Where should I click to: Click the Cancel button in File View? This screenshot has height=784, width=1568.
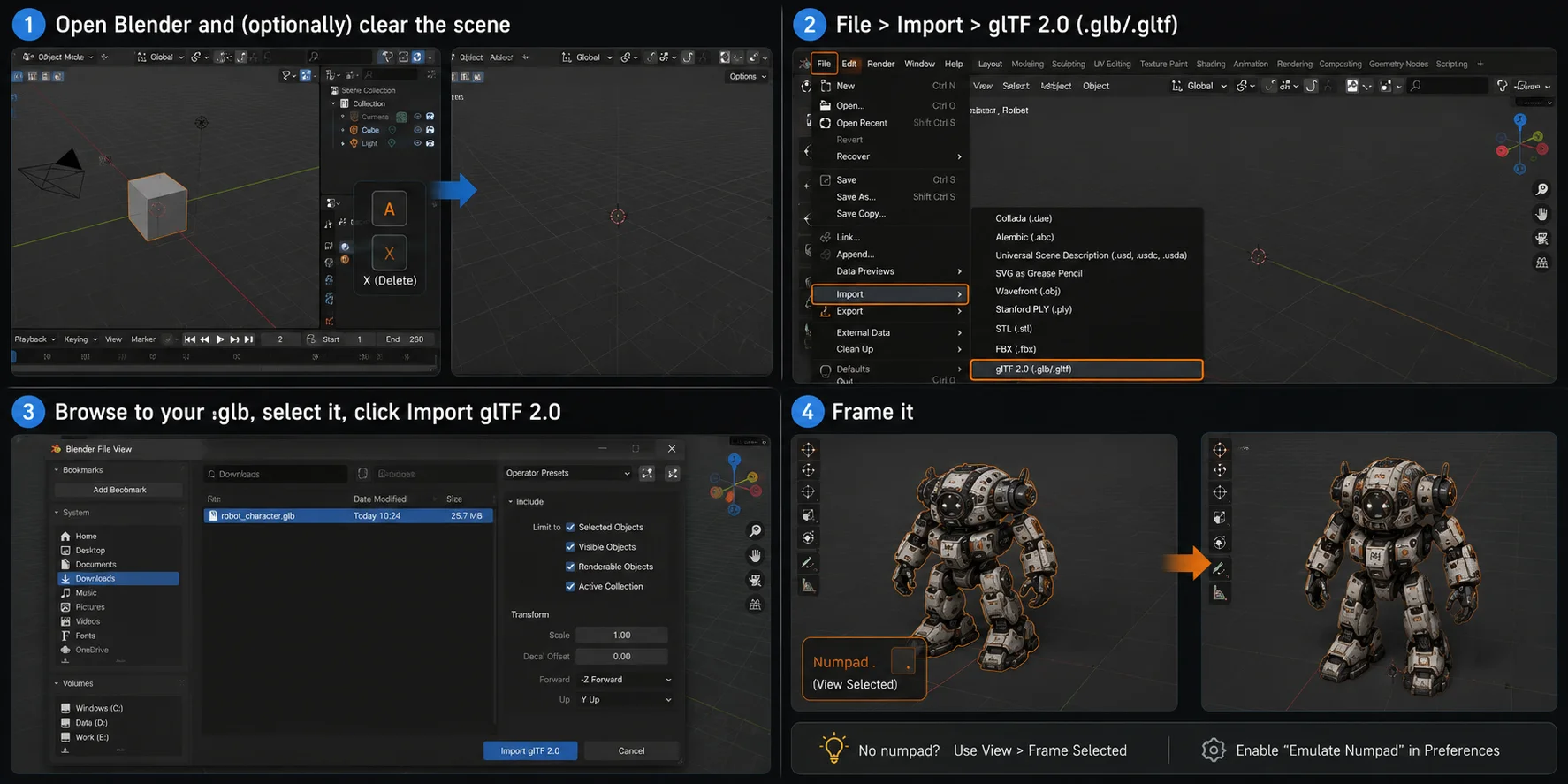click(x=631, y=751)
